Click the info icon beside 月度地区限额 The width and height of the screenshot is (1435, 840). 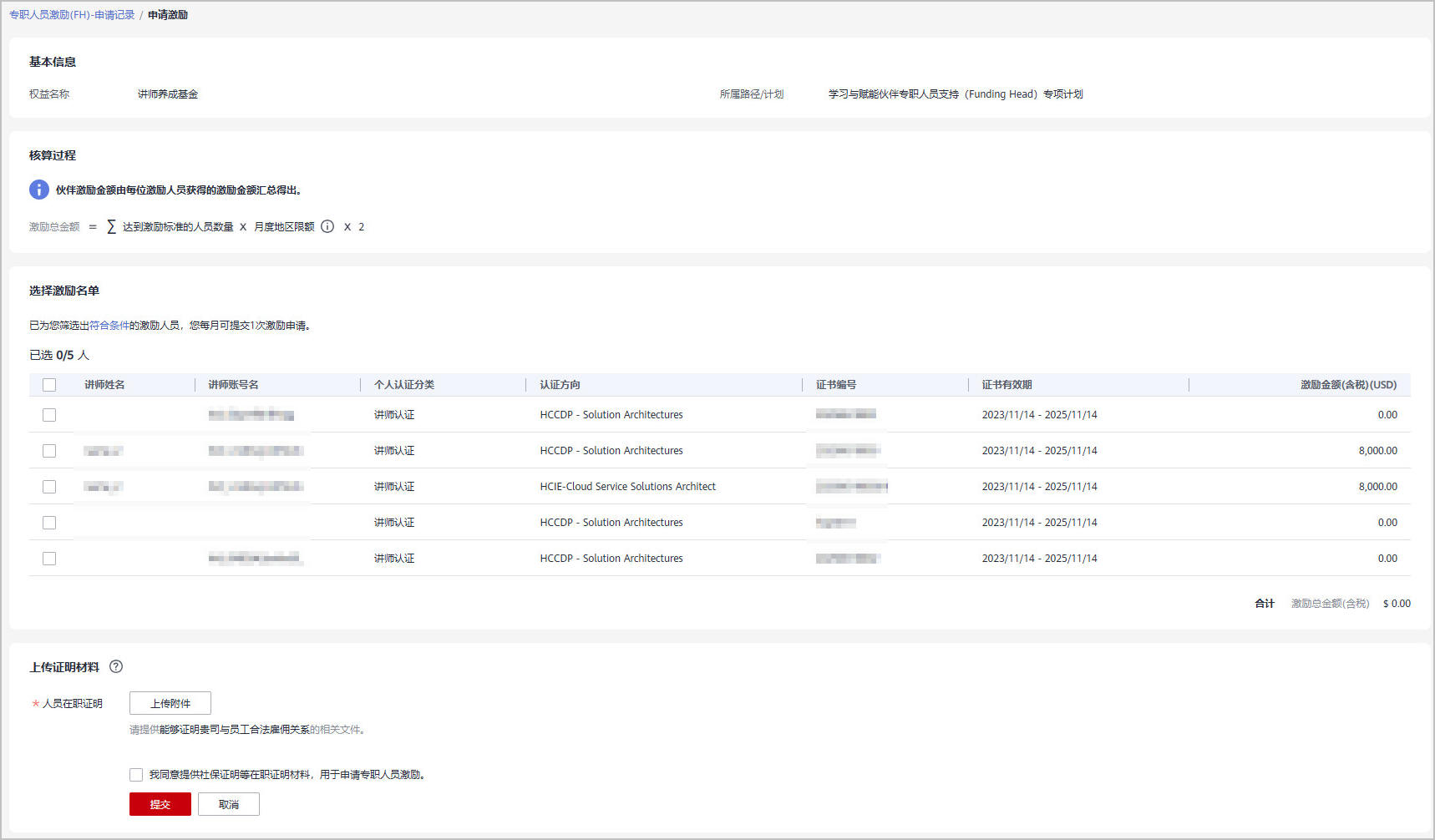(x=327, y=226)
